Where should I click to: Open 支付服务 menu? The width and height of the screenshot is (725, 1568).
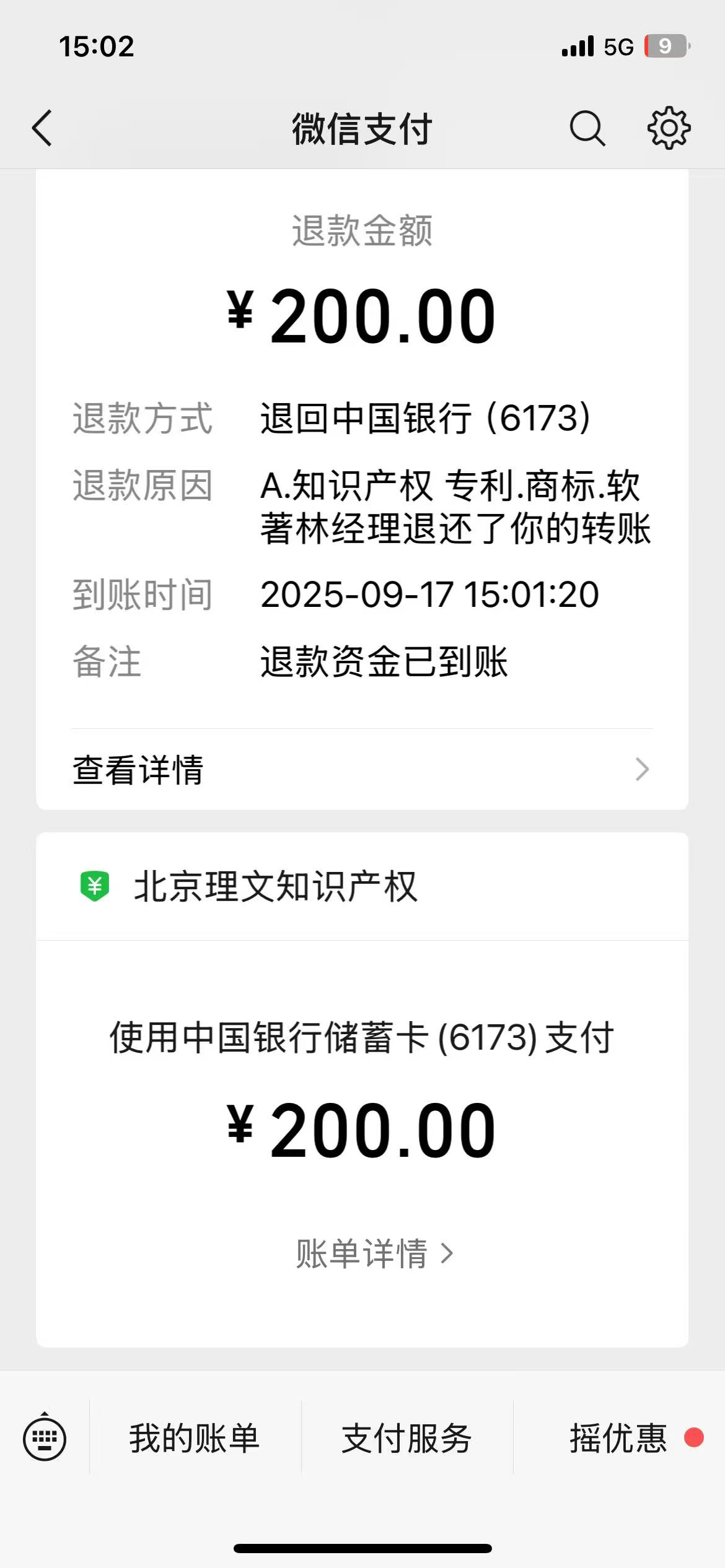[x=406, y=1438]
